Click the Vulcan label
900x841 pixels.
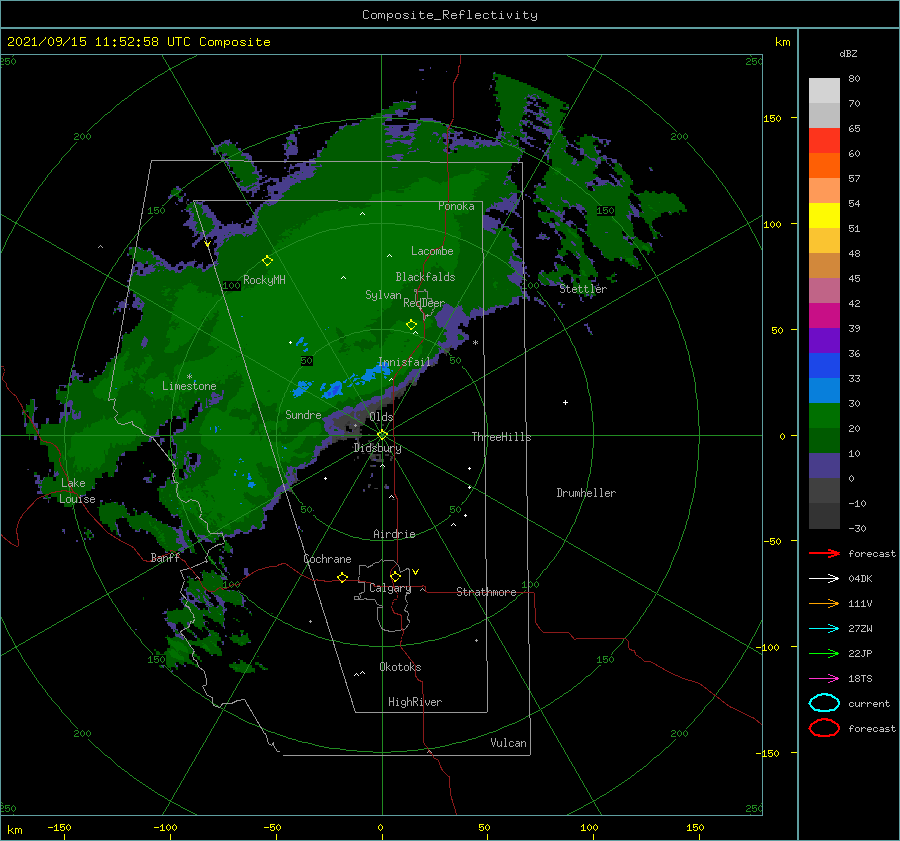[x=508, y=743]
